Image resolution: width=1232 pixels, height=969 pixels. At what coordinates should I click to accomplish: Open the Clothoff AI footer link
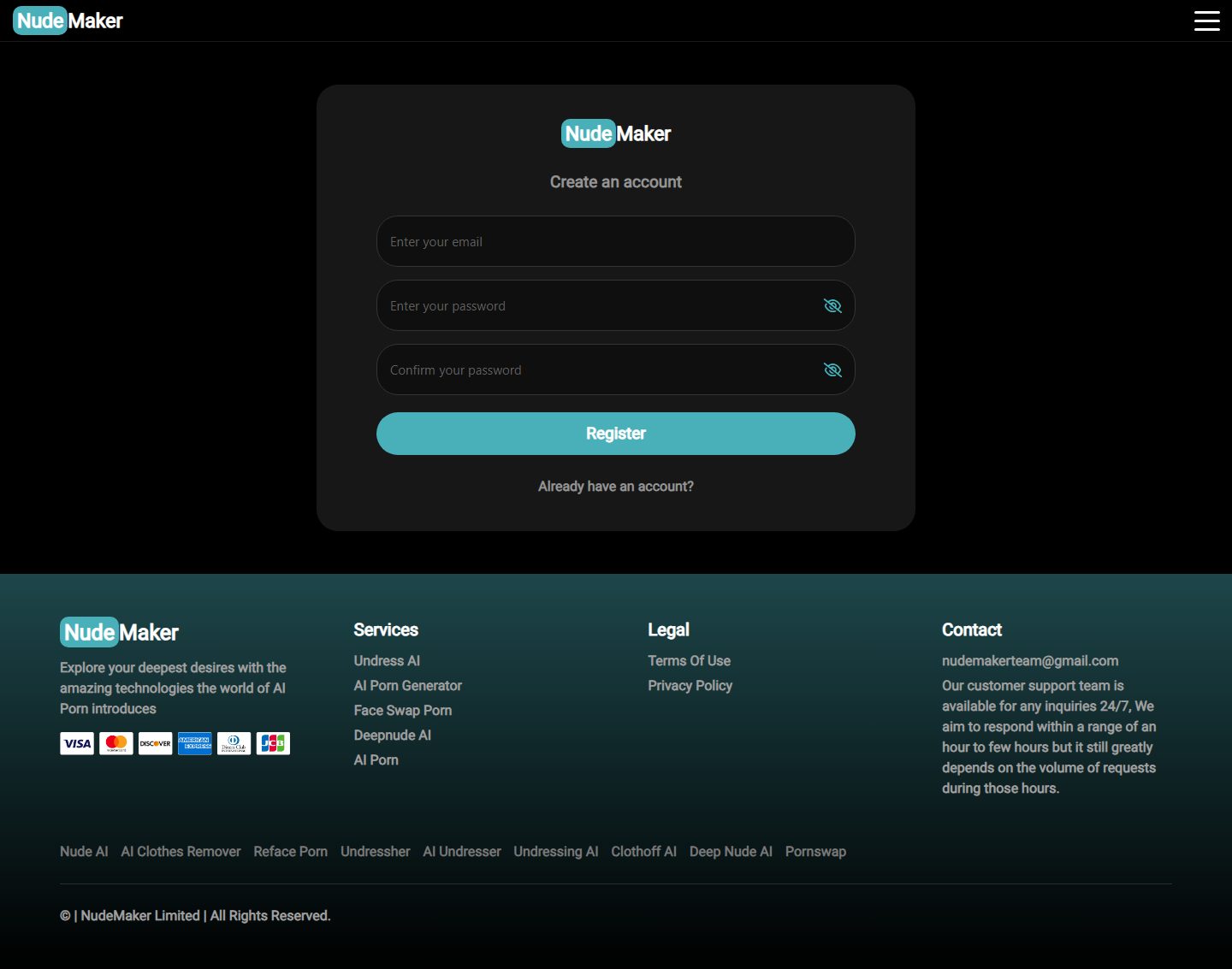point(643,851)
